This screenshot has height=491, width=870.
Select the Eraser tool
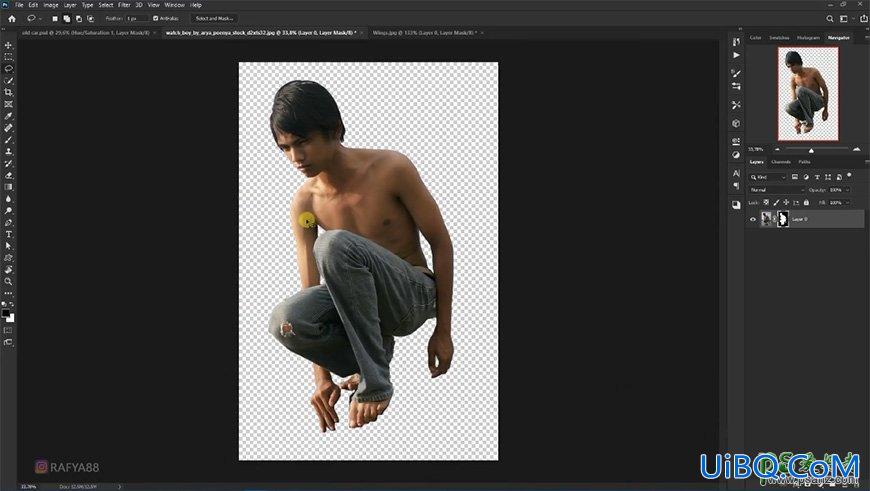8,175
